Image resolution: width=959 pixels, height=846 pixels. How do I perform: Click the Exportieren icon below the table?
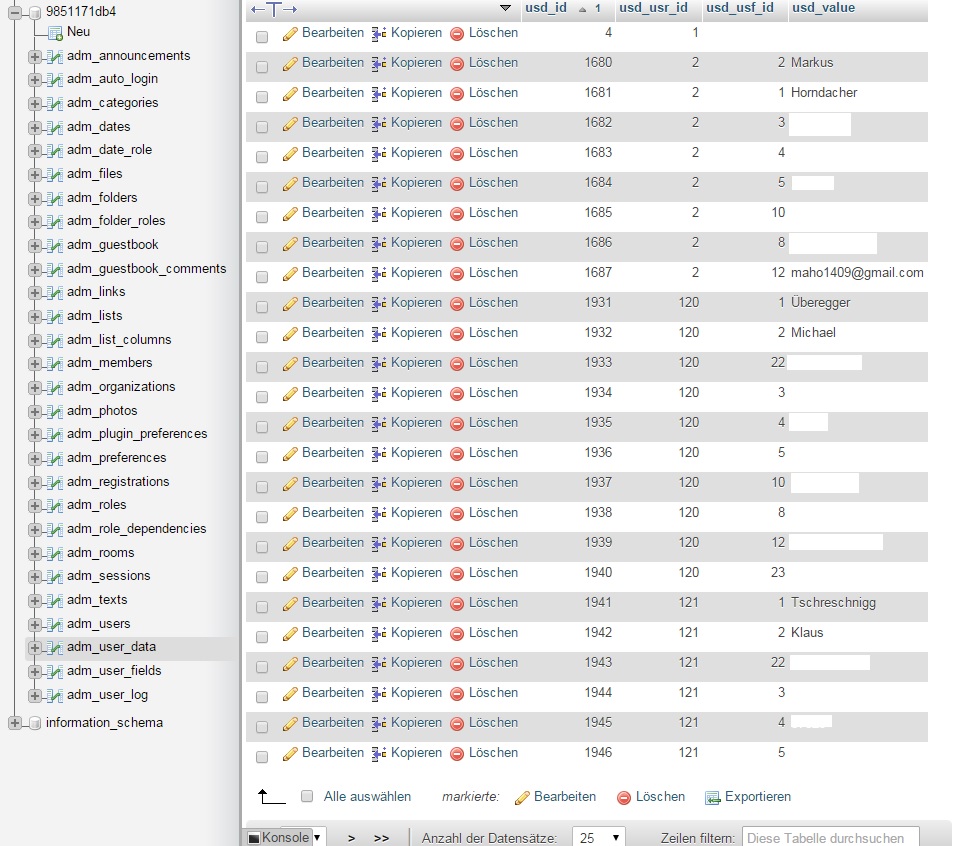(x=712, y=798)
